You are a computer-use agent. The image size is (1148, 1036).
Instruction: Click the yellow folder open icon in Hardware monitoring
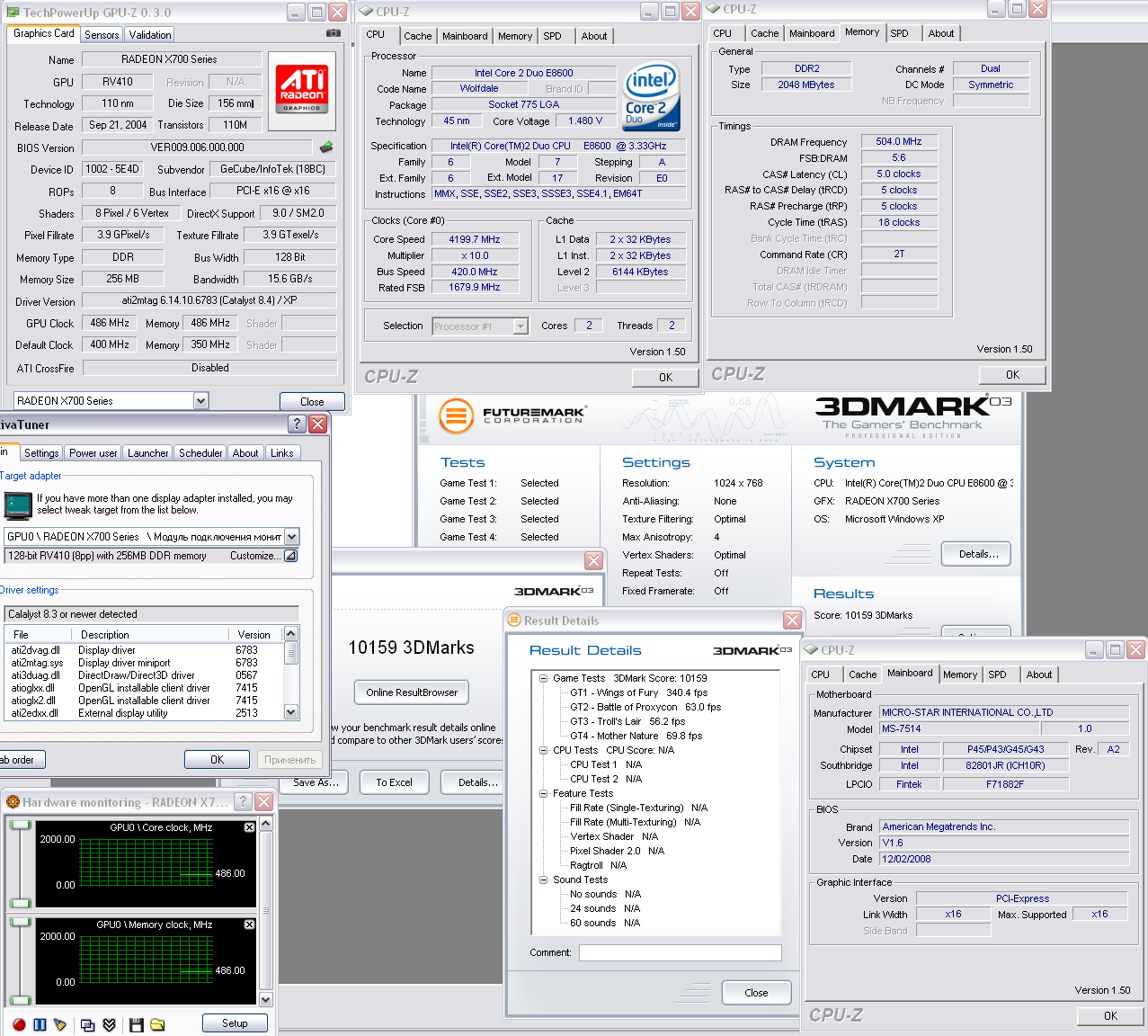(157, 1024)
